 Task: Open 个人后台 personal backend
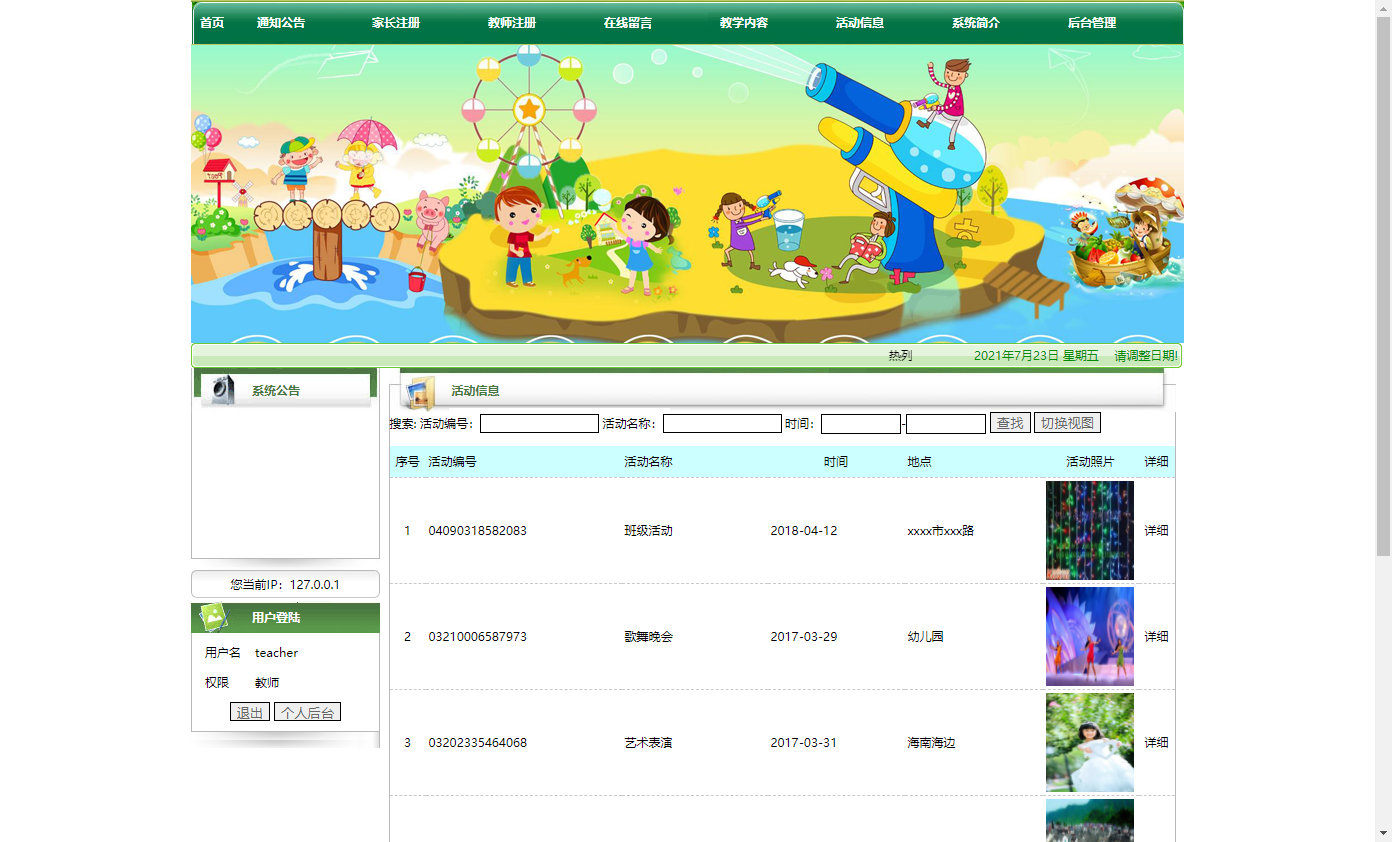(307, 711)
